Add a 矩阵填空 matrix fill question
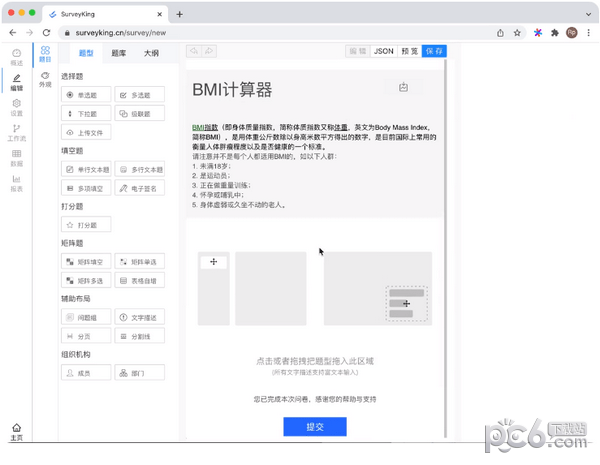The image size is (600, 465). 86,261
